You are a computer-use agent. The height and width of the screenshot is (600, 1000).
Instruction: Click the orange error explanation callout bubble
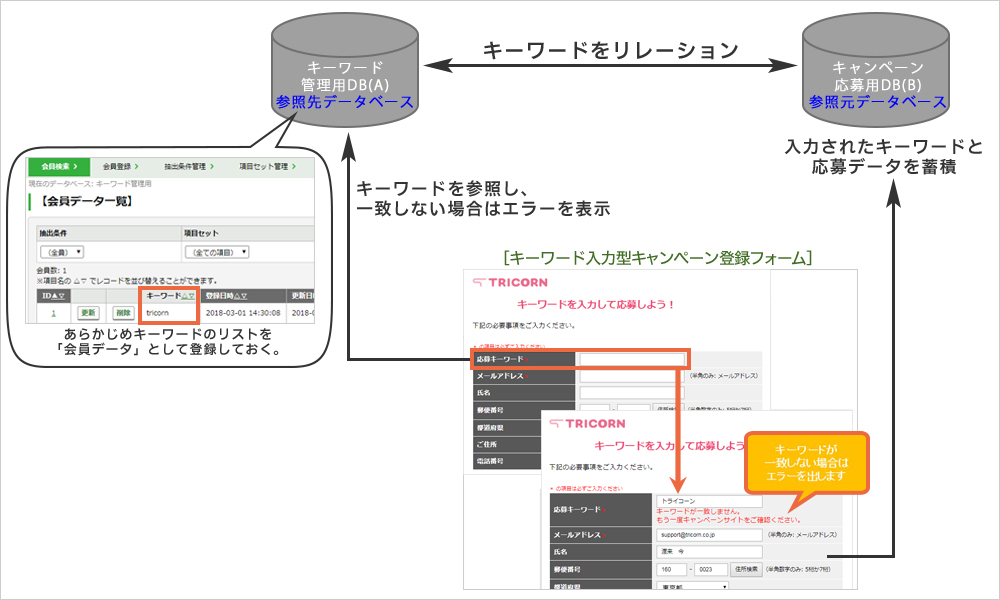pyautogui.click(x=807, y=463)
